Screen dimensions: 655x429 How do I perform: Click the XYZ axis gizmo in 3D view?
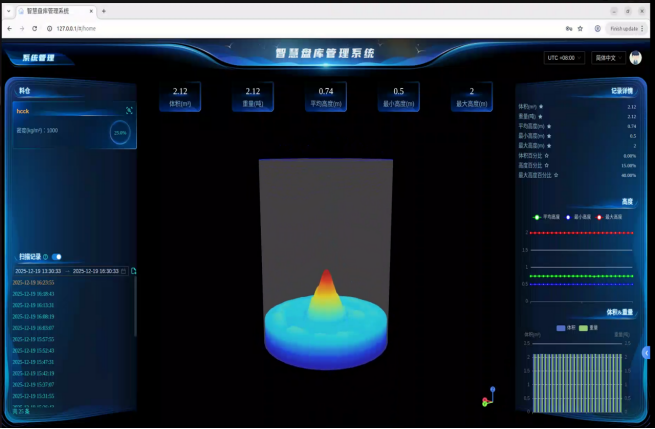point(488,397)
